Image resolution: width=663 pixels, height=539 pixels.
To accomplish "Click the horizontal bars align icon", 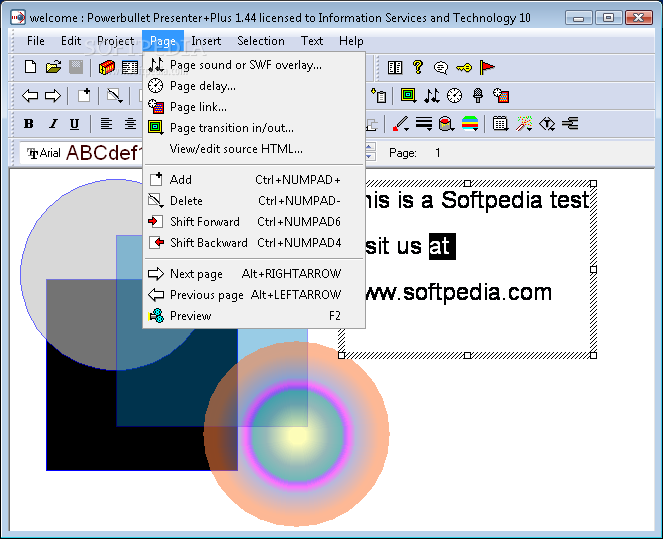I will pyautogui.click(x=570, y=123).
